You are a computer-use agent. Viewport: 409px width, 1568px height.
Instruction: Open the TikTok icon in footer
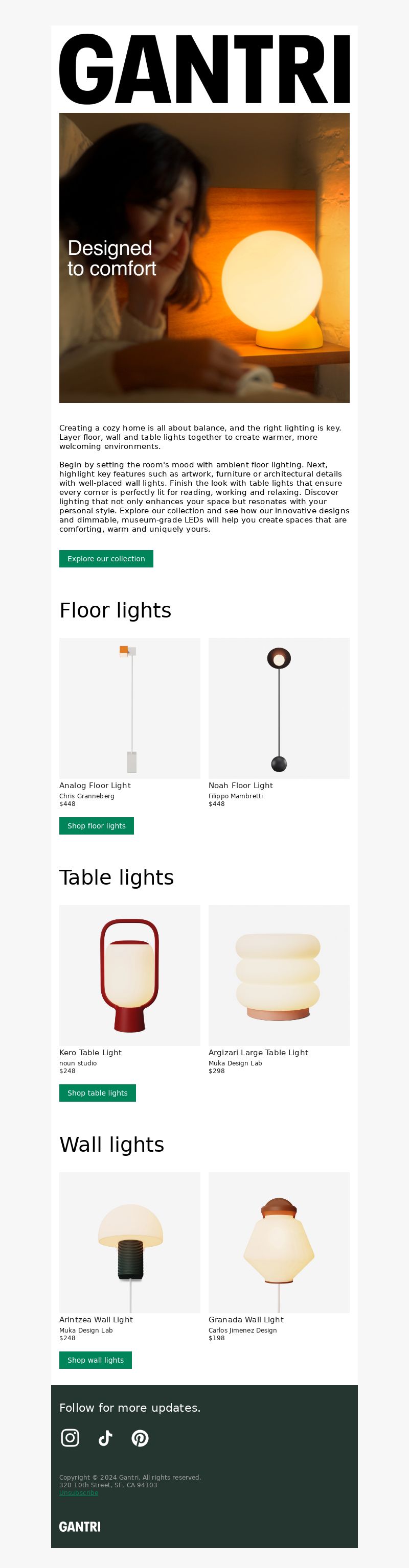coord(105,1438)
